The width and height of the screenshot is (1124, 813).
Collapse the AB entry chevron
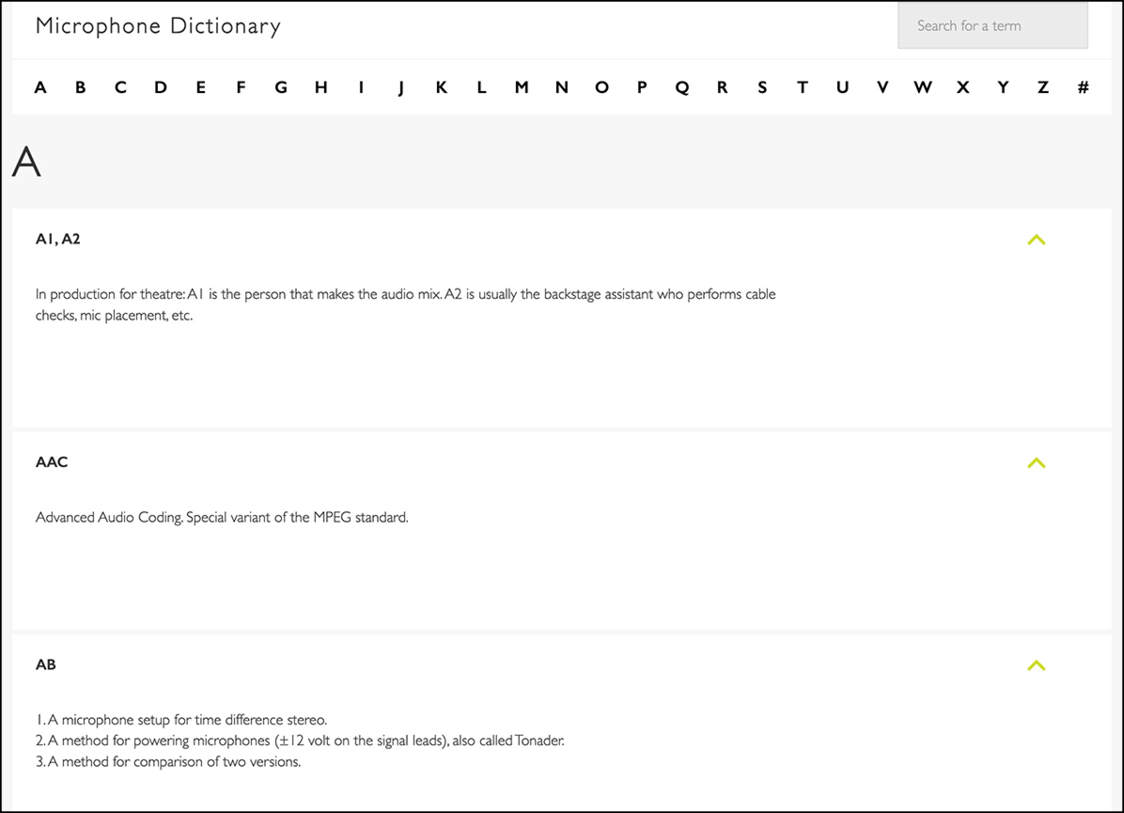1036,665
